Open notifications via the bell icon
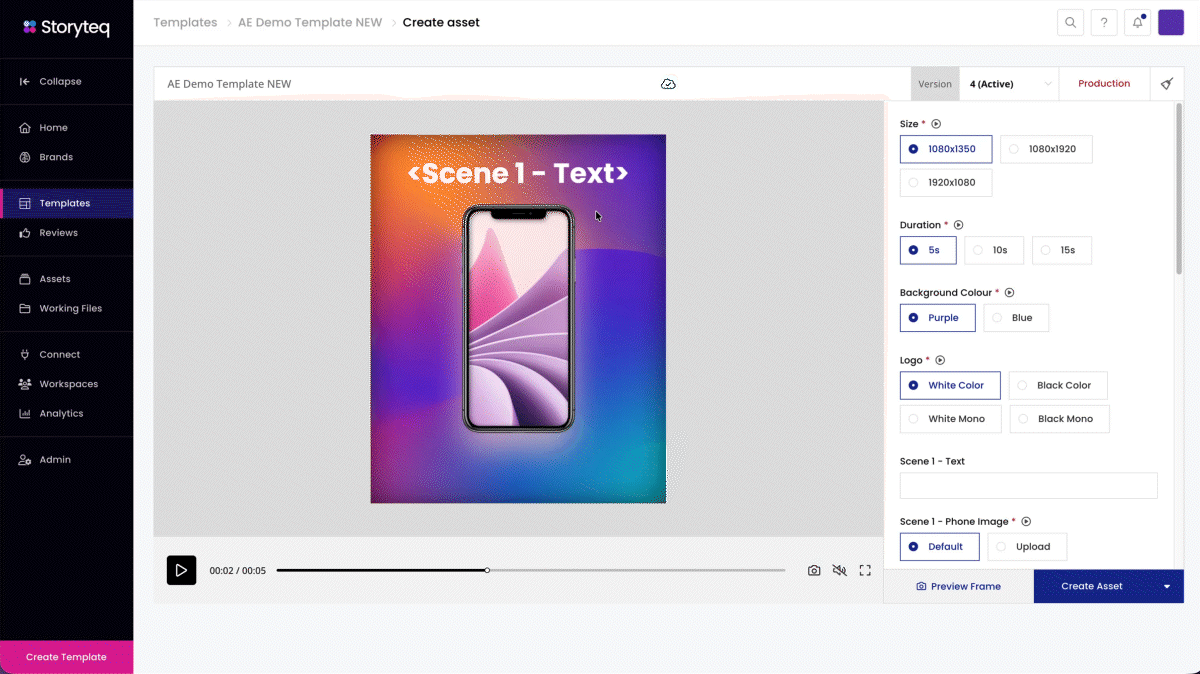The image size is (1200, 674). (1137, 22)
